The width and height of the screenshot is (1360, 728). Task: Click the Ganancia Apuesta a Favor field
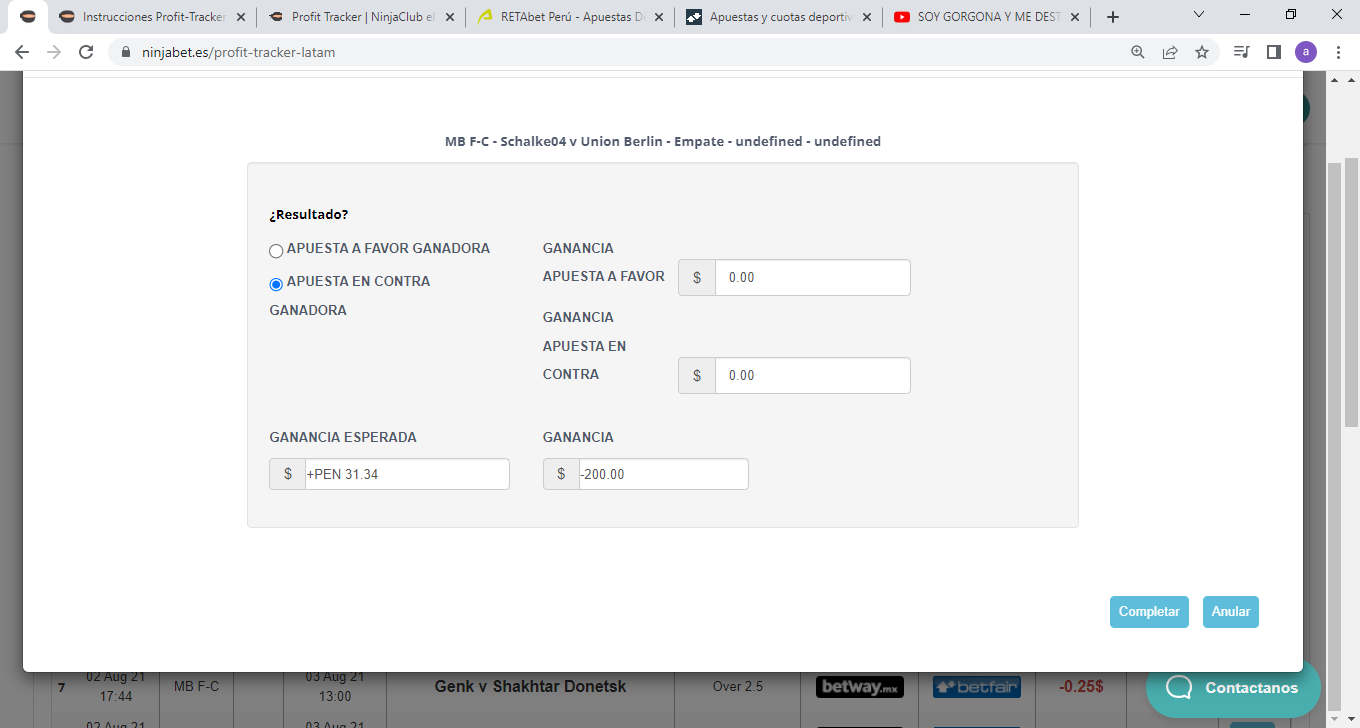click(812, 277)
